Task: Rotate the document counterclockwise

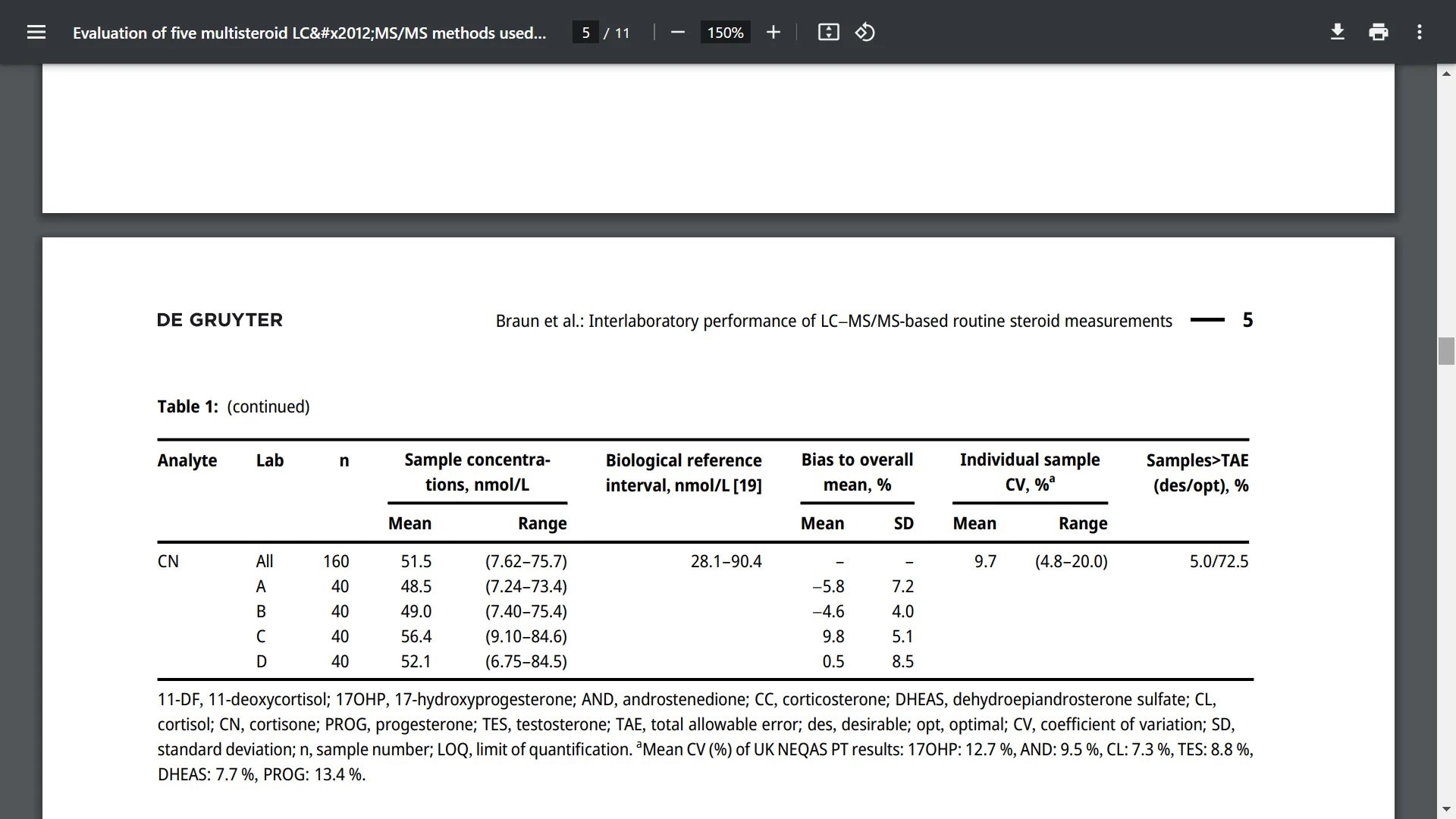Action: click(865, 33)
